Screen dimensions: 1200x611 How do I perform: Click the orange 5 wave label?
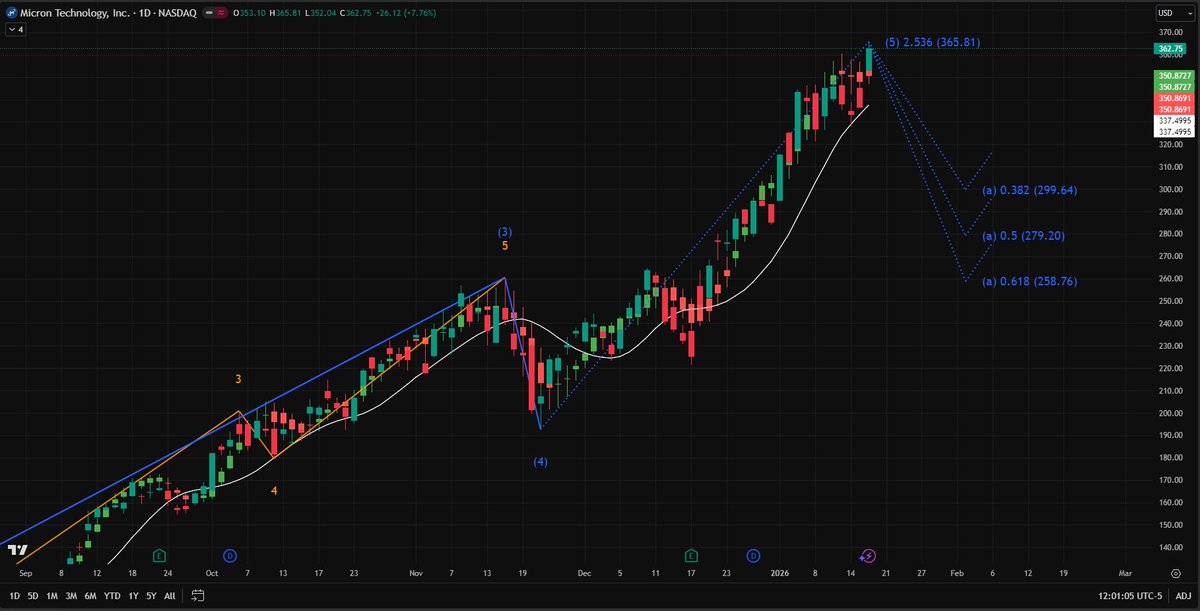click(505, 245)
